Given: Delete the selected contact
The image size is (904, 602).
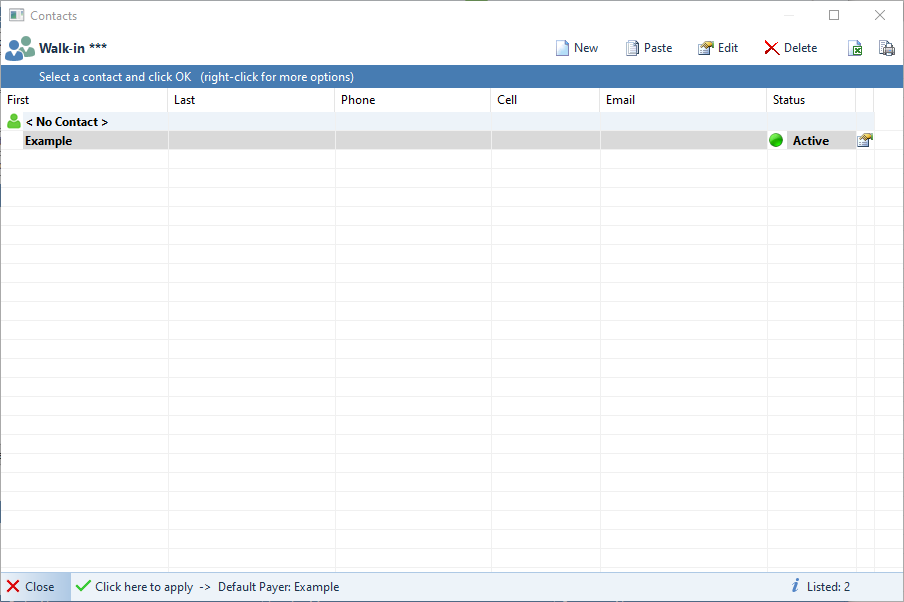Looking at the screenshot, I should pyautogui.click(x=790, y=48).
